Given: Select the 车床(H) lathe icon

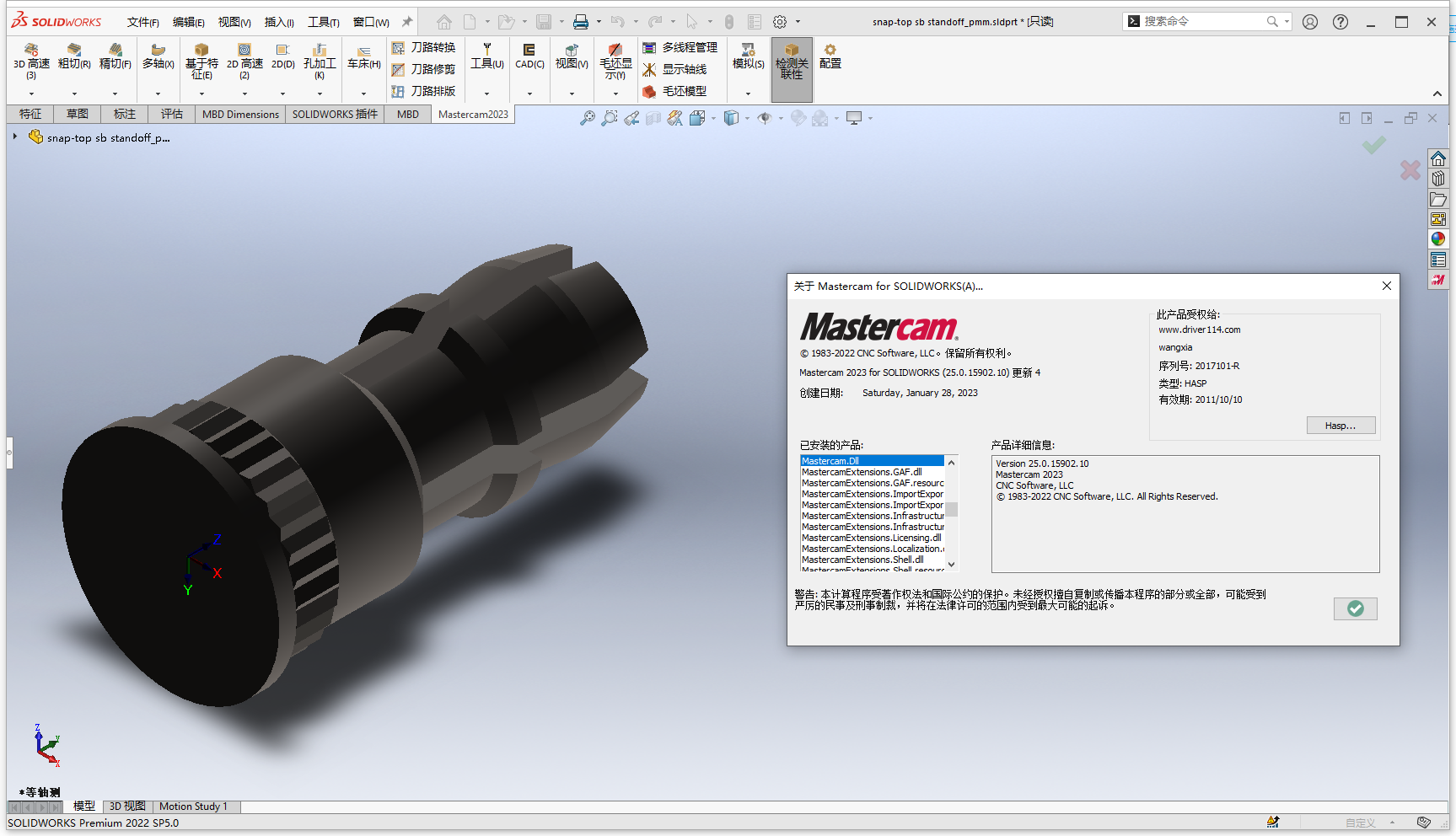Looking at the screenshot, I should point(363,58).
